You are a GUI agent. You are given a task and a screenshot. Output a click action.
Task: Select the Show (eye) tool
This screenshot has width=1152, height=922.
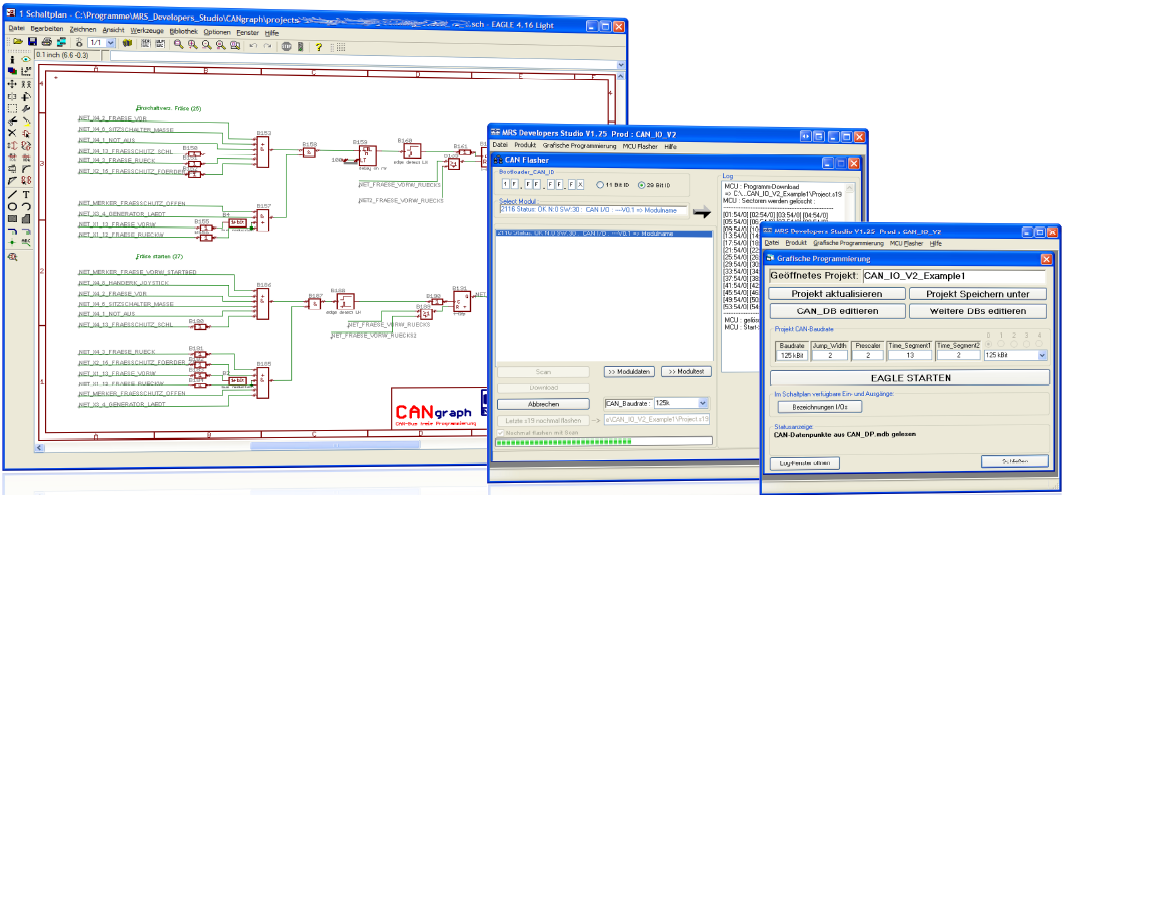[x=26, y=59]
